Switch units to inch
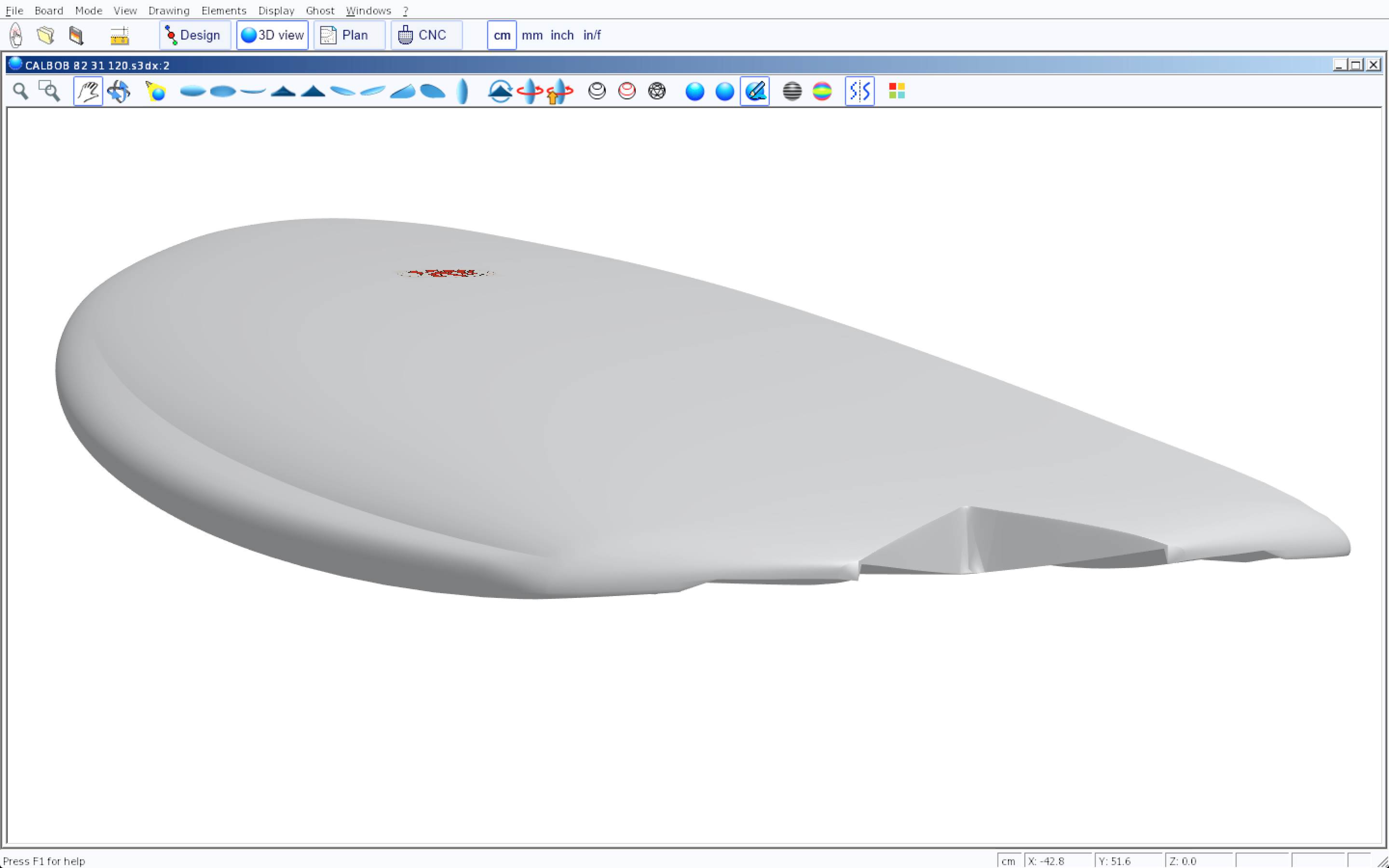The image size is (1389, 868). point(562,35)
